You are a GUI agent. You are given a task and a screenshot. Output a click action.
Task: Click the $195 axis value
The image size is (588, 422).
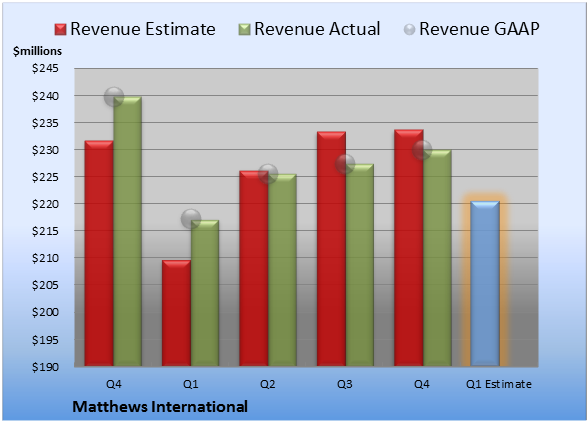click(45, 340)
